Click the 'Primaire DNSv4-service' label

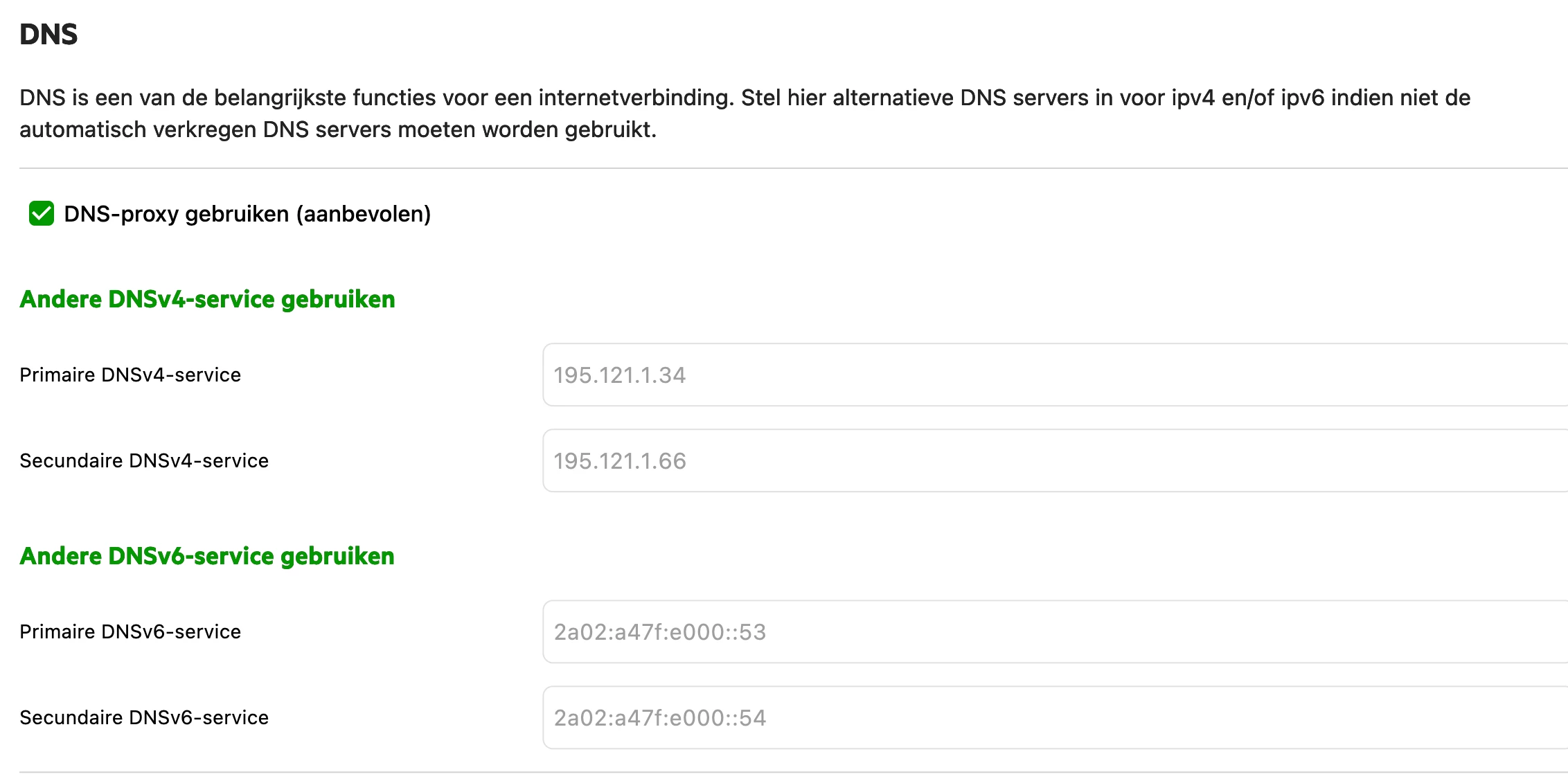130,375
